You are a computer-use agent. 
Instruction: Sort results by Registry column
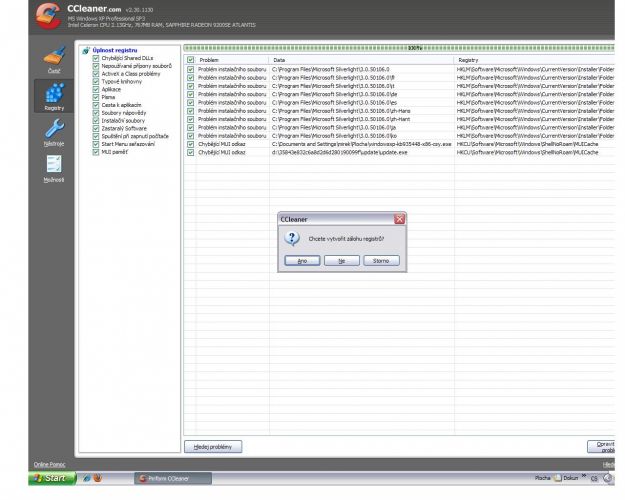534,60
